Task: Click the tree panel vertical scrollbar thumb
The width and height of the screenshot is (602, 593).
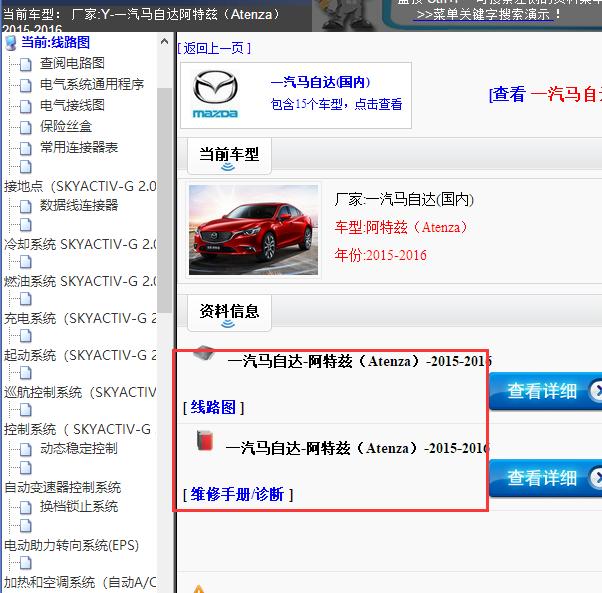Action: point(164,200)
